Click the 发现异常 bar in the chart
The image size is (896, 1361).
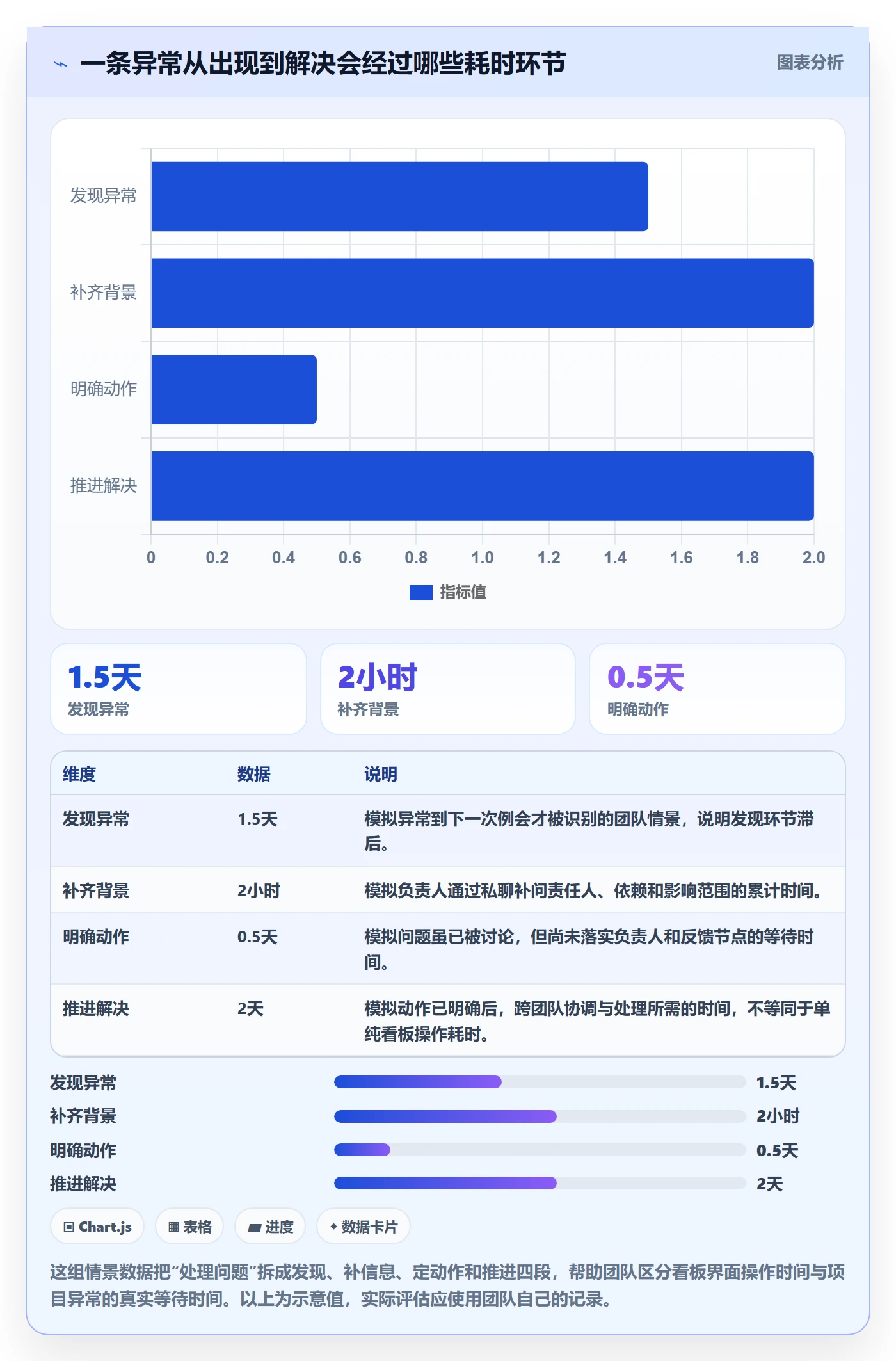click(x=399, y=197)
